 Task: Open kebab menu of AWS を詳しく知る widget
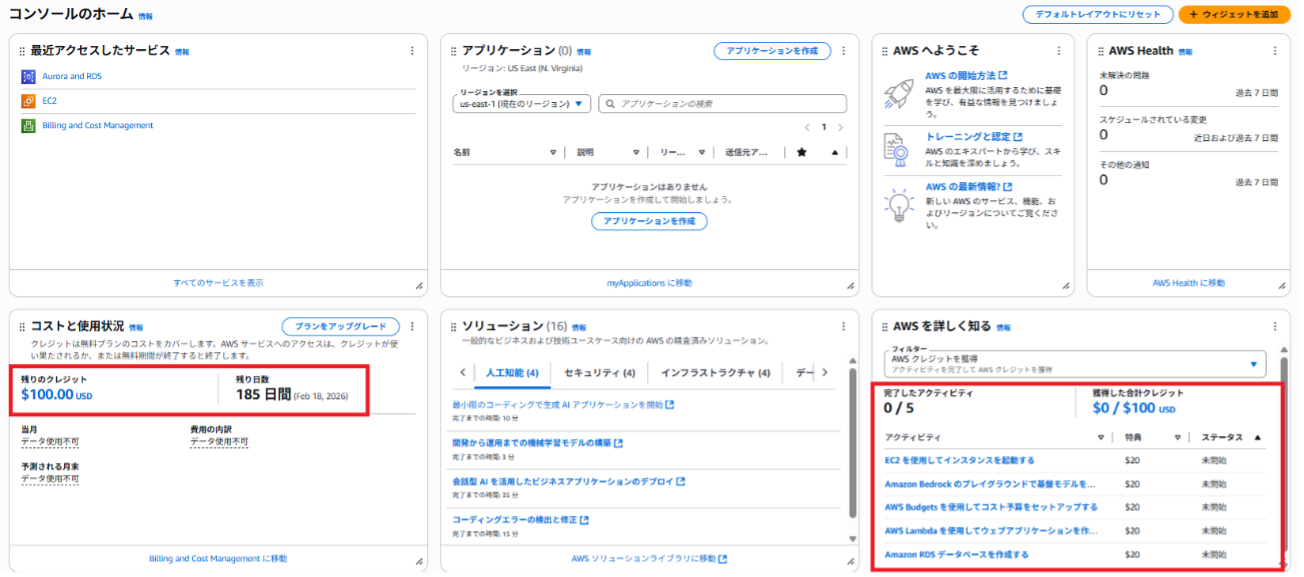(x=1274, y=326)
